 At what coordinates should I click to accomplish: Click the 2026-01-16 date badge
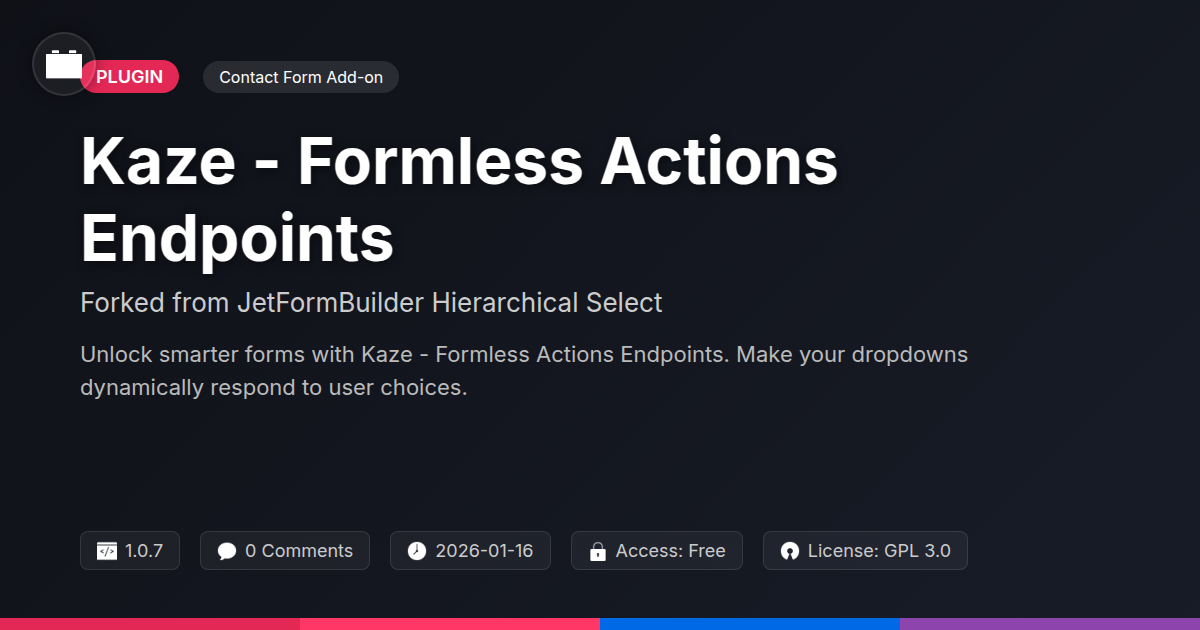484,551
